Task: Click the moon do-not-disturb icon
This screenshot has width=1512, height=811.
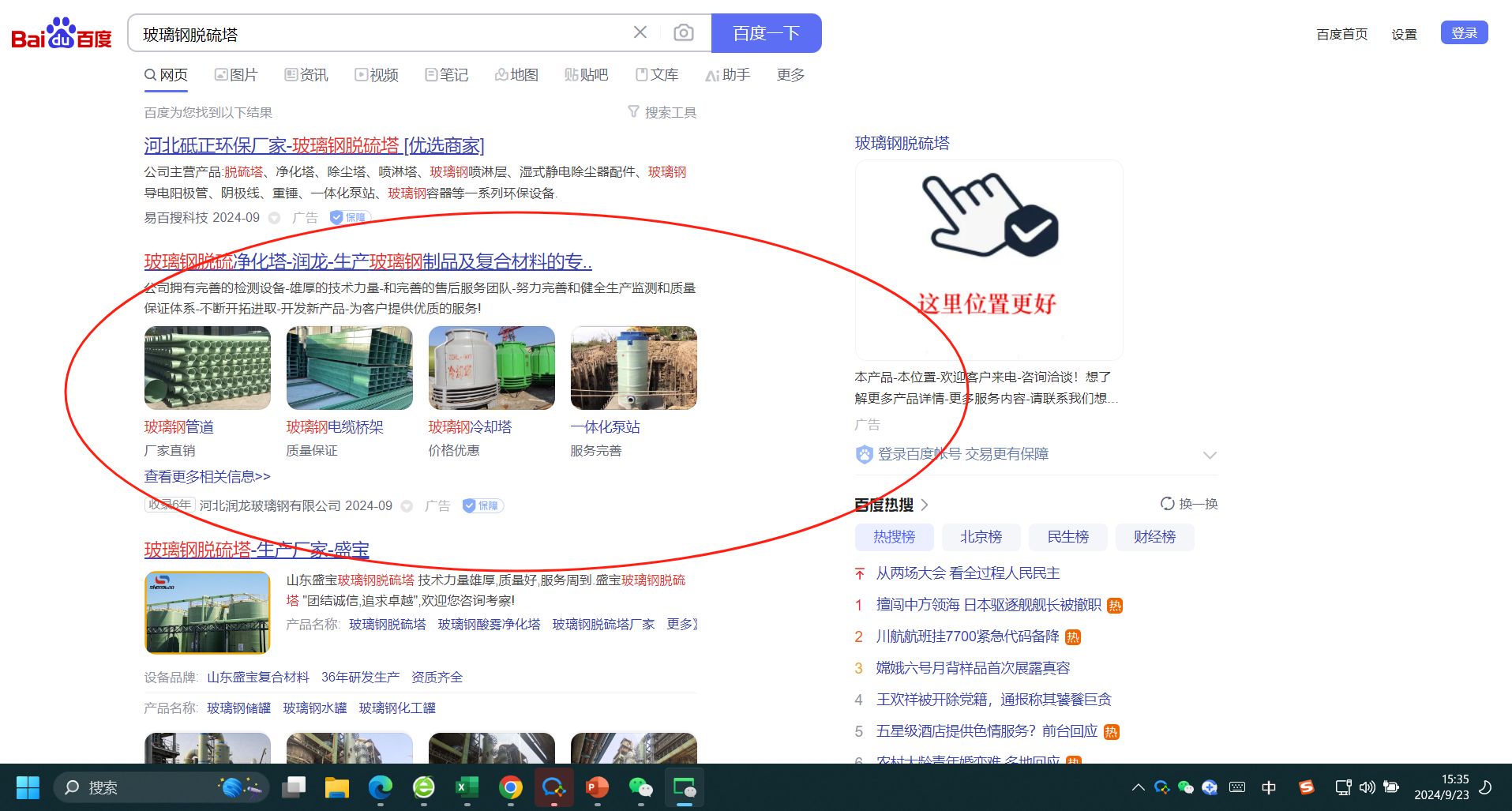Action: (1485, 787)
